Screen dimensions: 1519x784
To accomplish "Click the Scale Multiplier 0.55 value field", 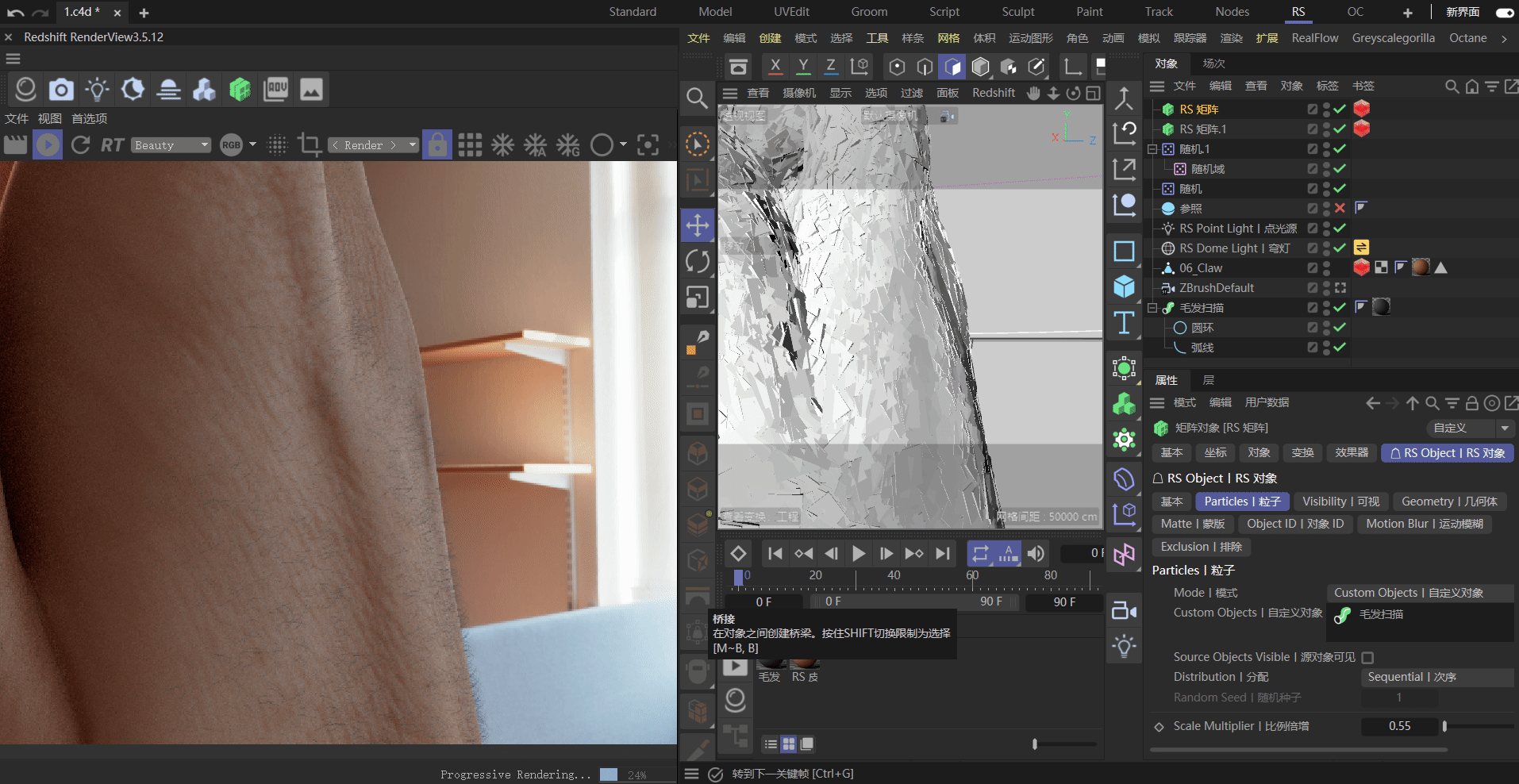I will 1399,726.
